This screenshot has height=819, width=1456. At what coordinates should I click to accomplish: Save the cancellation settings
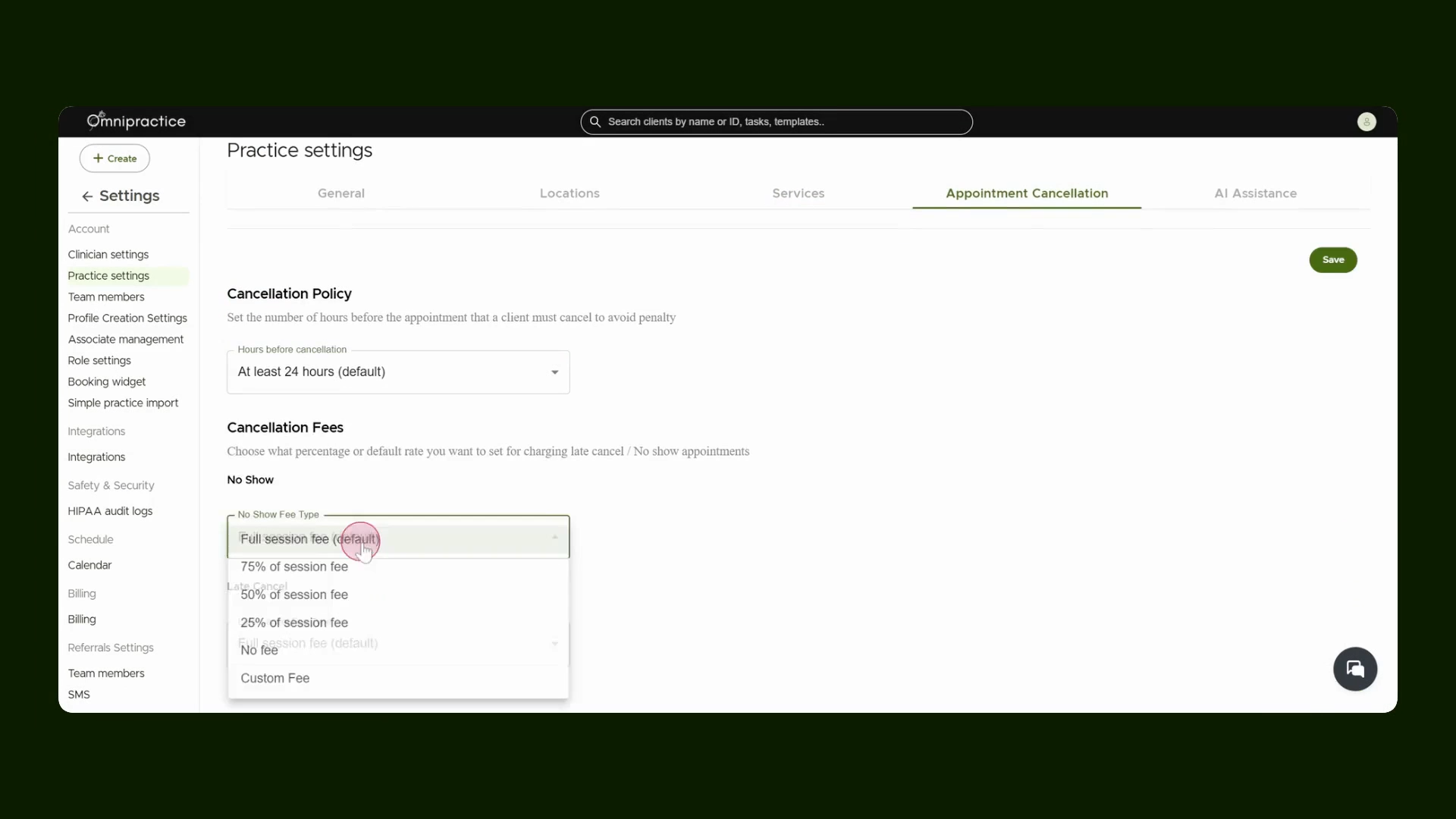tap(1333, 259)
